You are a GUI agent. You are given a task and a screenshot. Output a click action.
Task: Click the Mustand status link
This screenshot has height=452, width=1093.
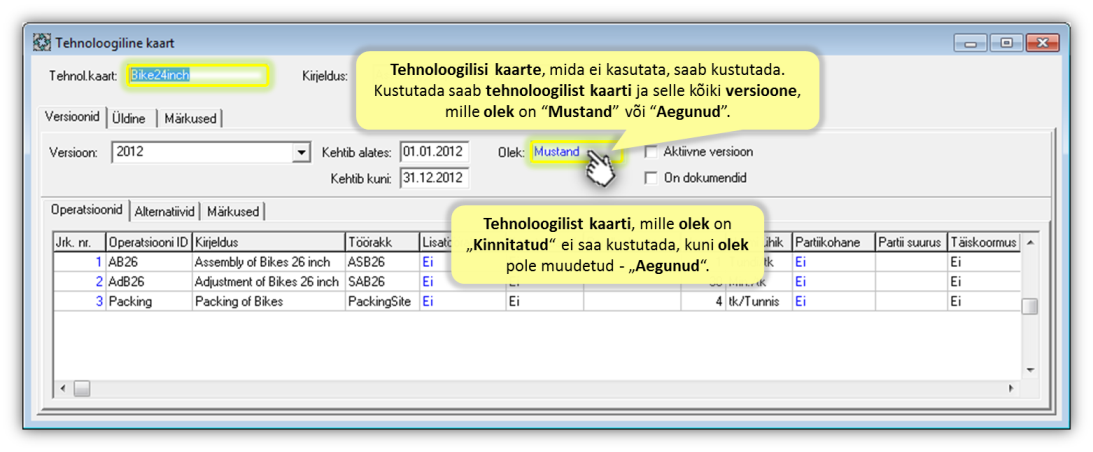coord(556,152)
